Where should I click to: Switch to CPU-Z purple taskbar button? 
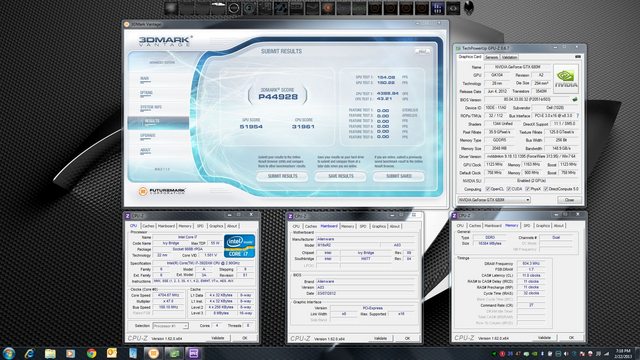pyautogui.click(x=193, y=353)
